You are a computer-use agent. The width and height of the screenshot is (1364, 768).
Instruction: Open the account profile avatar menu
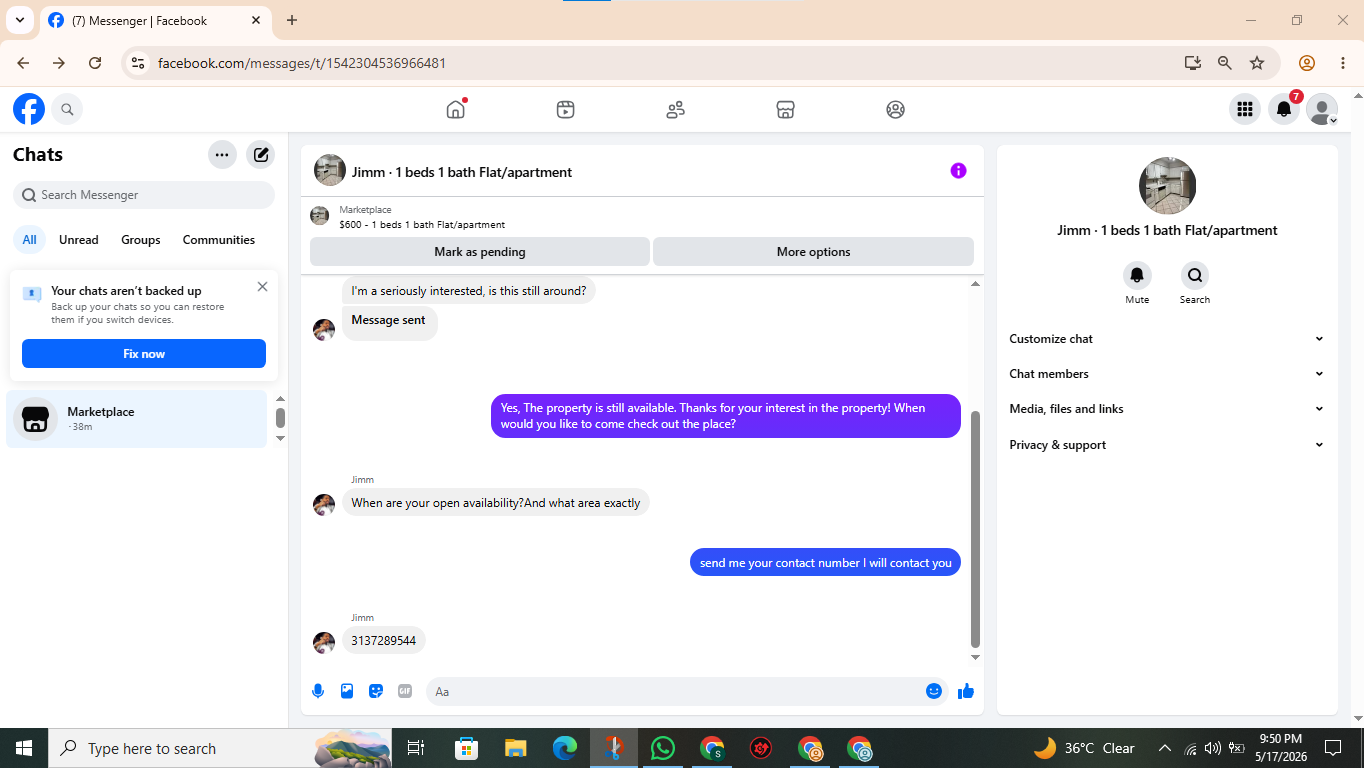1322,109
